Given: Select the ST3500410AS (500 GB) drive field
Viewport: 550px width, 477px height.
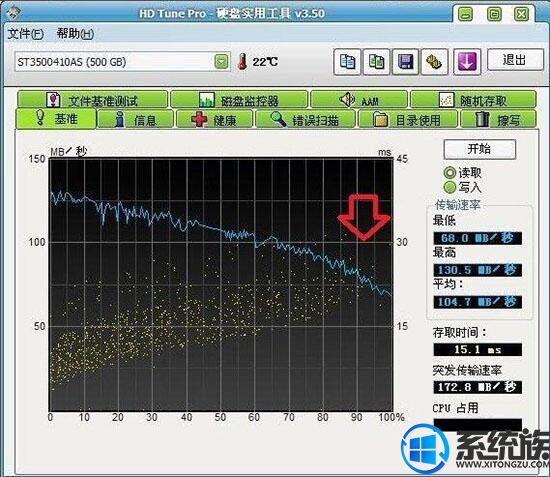Looking at the screenshot, I should click(x=122, y=62).
